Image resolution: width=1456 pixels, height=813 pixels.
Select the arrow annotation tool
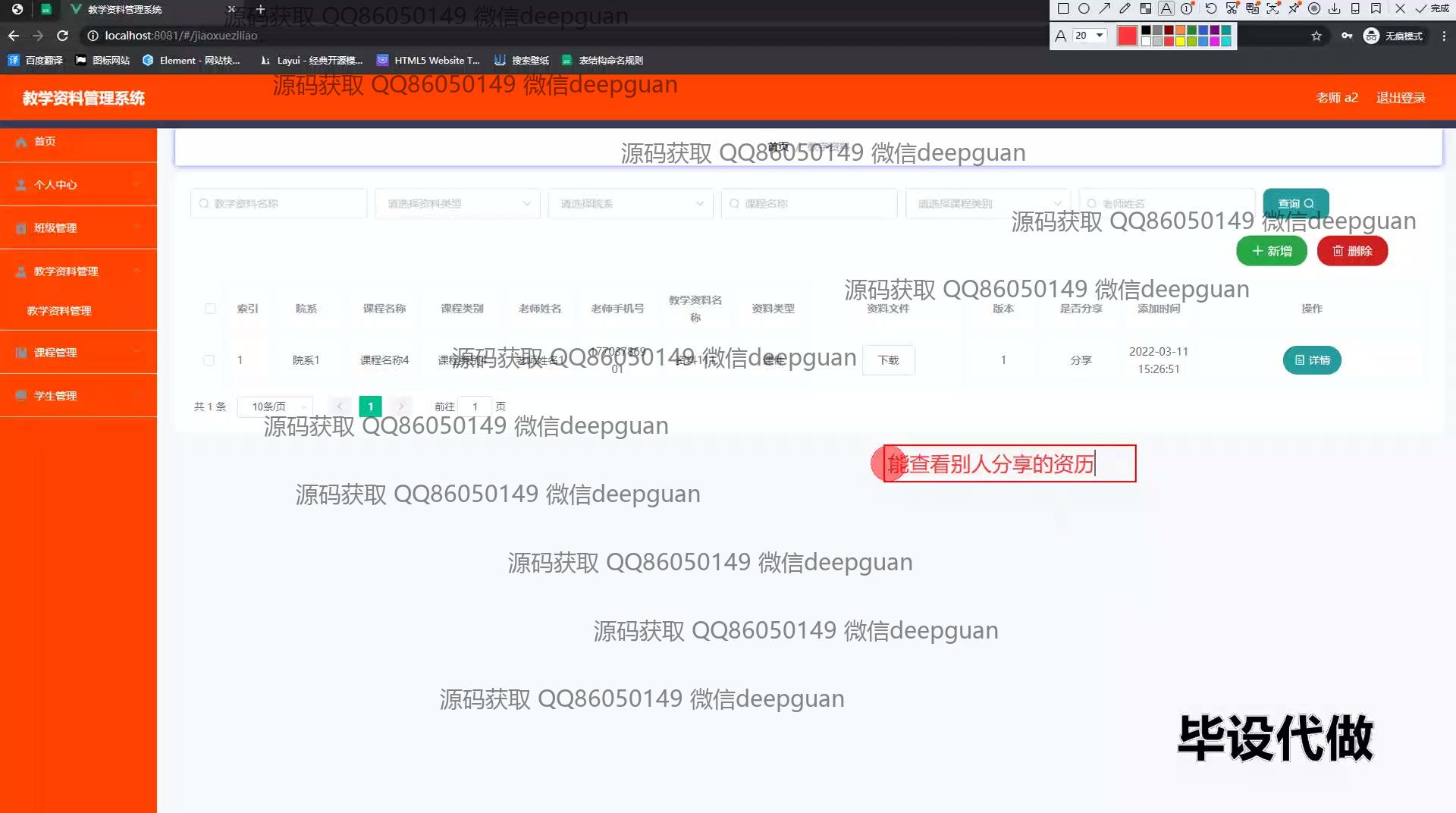1104,9
